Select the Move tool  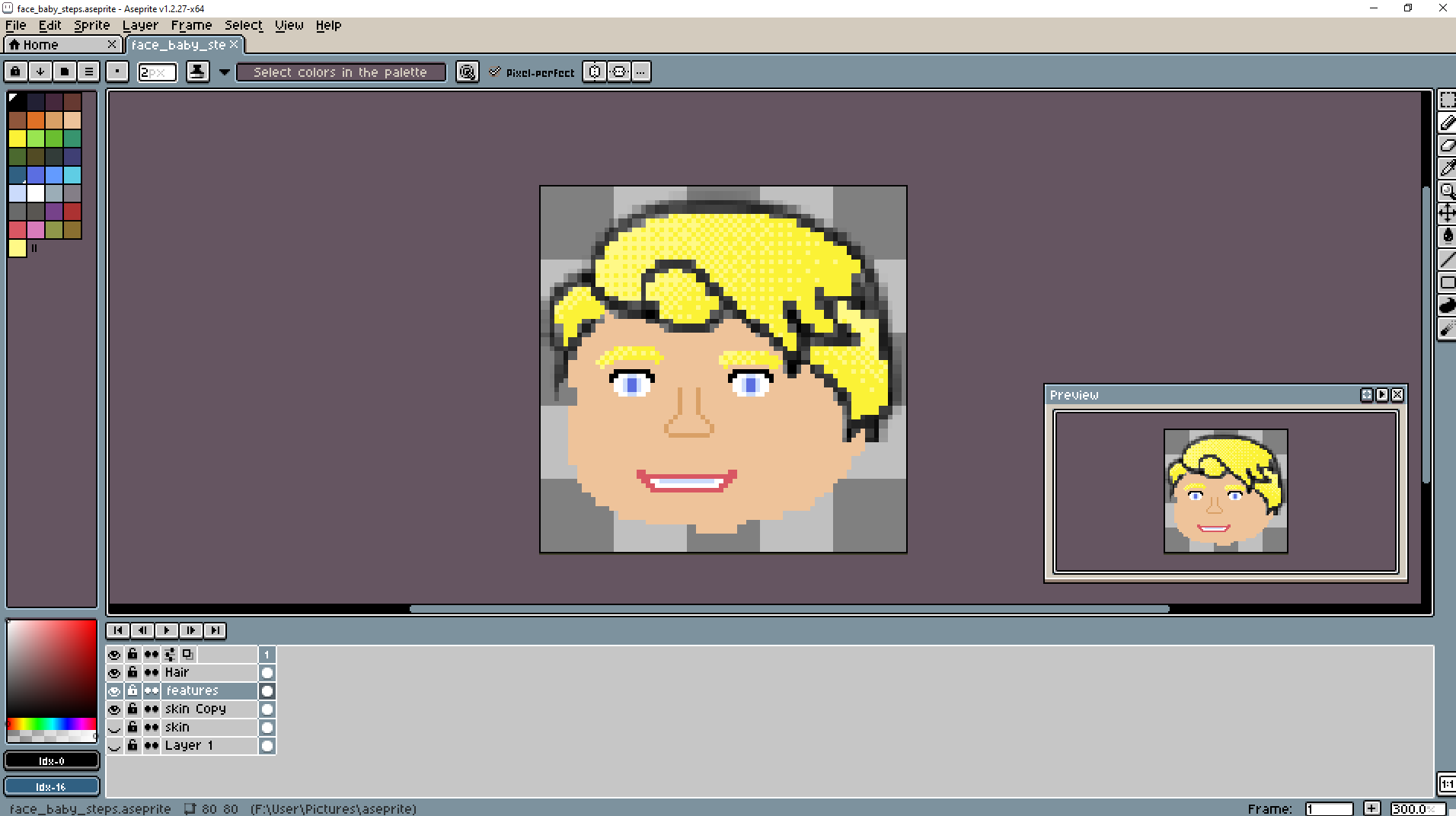point(1447,213)
